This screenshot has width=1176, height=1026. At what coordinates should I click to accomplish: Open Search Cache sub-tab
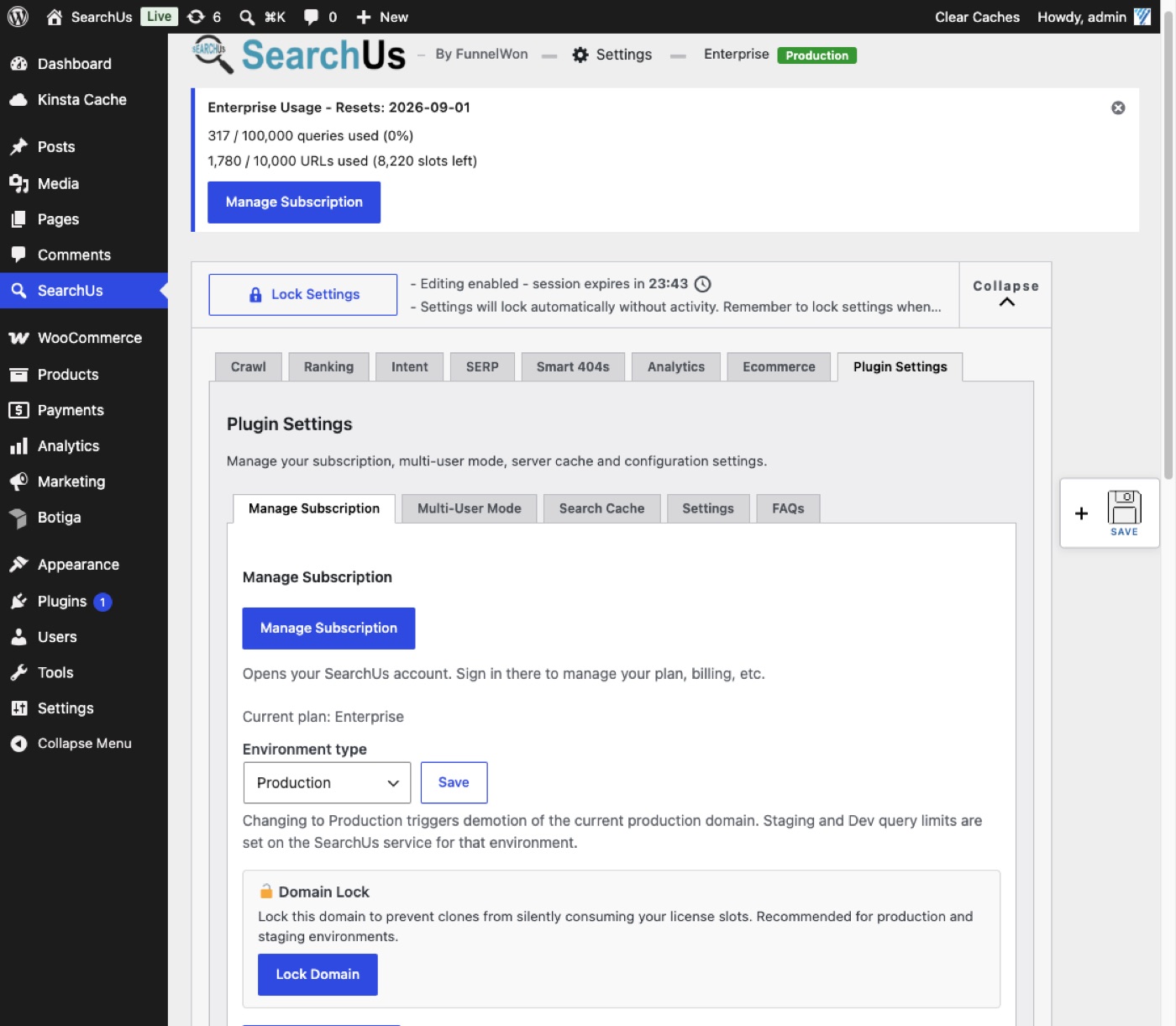[602, 508]
